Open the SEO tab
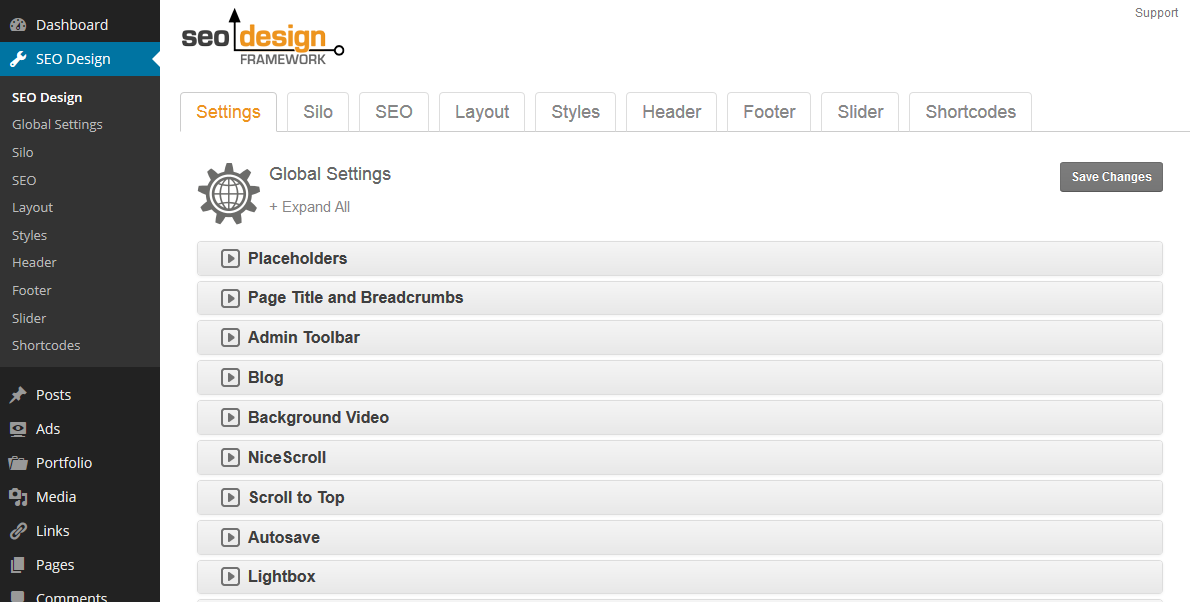 (x=394, y=112)
